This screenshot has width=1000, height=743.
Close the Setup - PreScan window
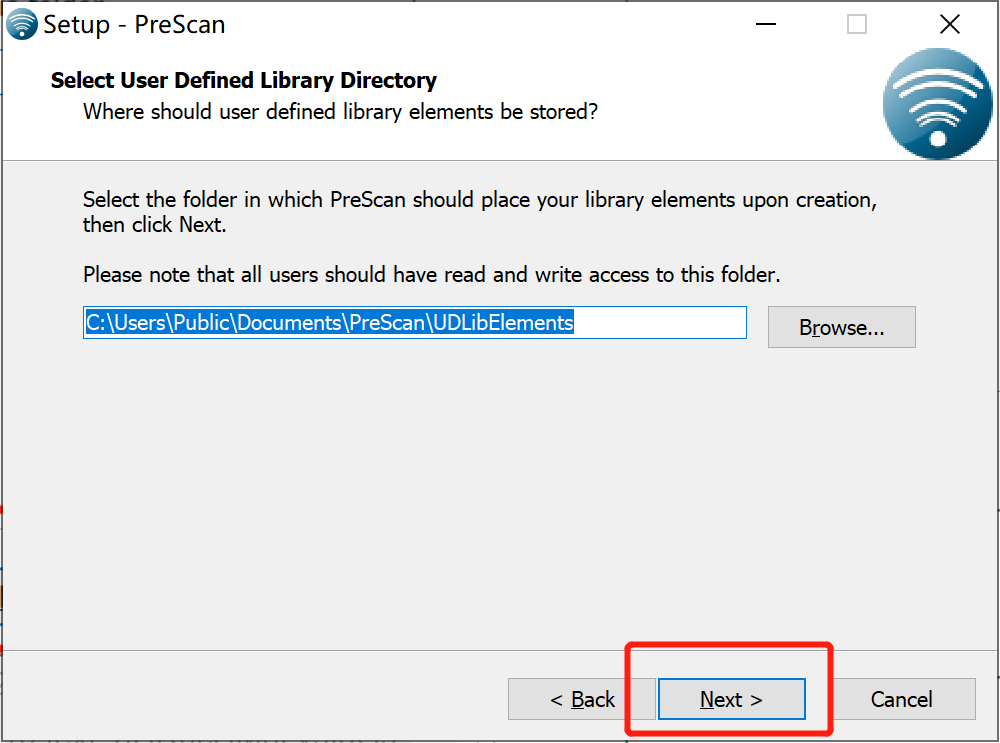pos(950,24)
